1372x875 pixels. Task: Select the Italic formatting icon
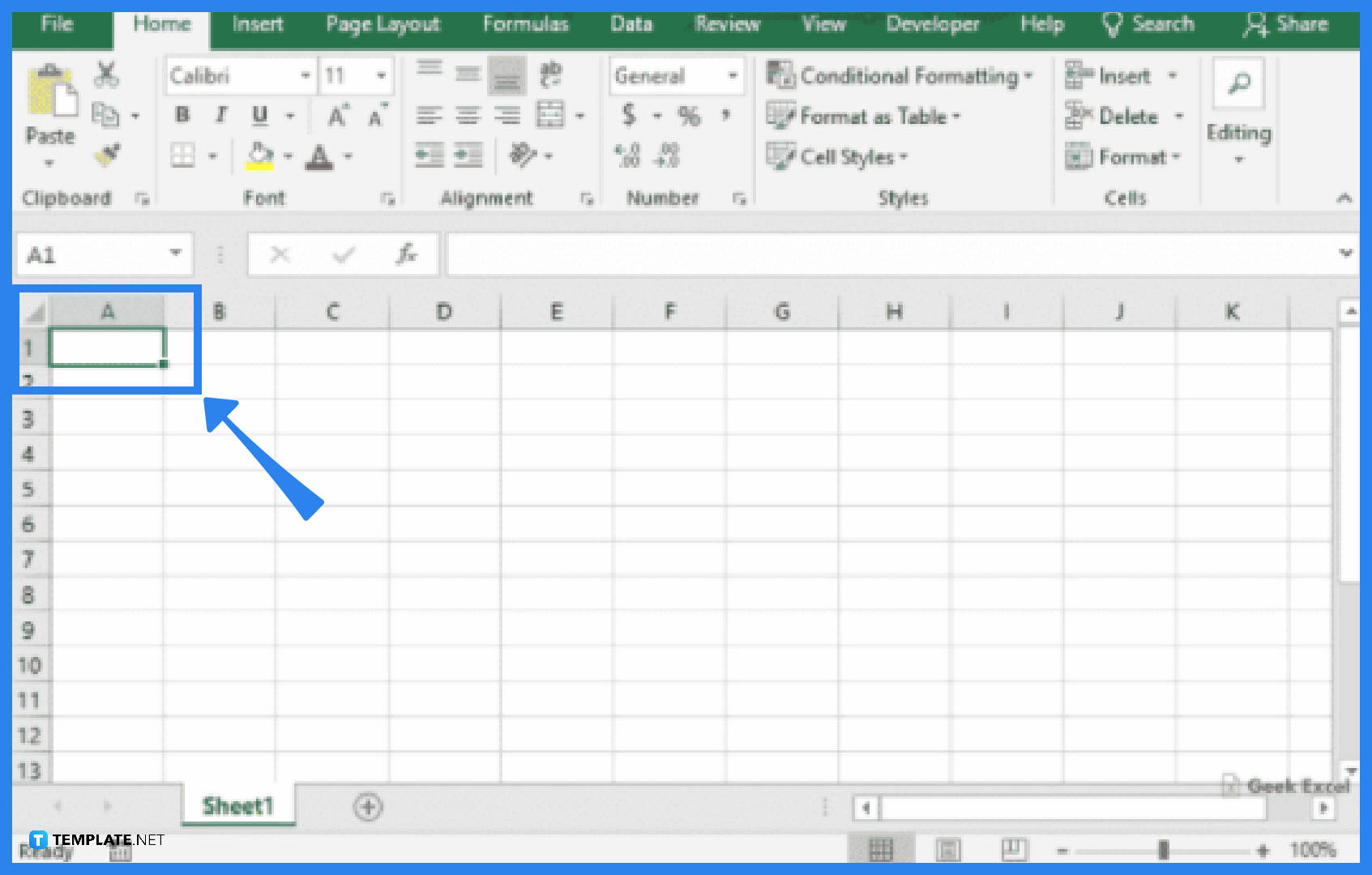point(220,115)
